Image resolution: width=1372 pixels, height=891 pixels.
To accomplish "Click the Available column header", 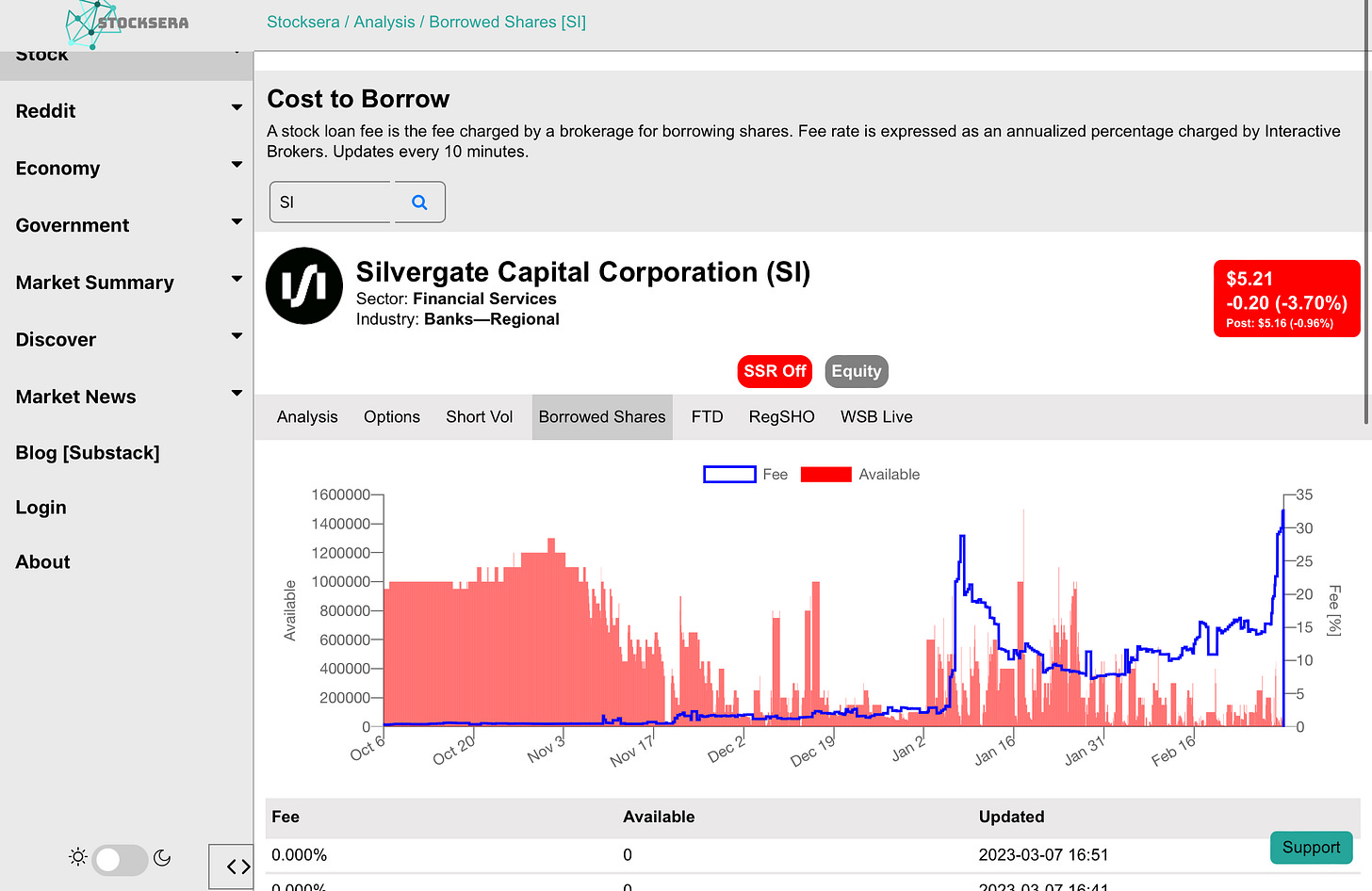I will click(x=659, y=818).
